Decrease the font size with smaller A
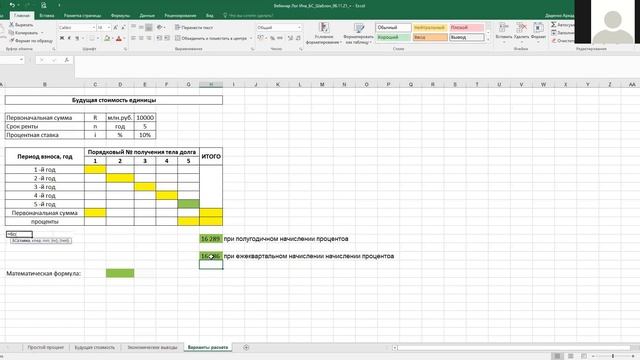This screenshot has width=640, height=360. pos(123,27)
